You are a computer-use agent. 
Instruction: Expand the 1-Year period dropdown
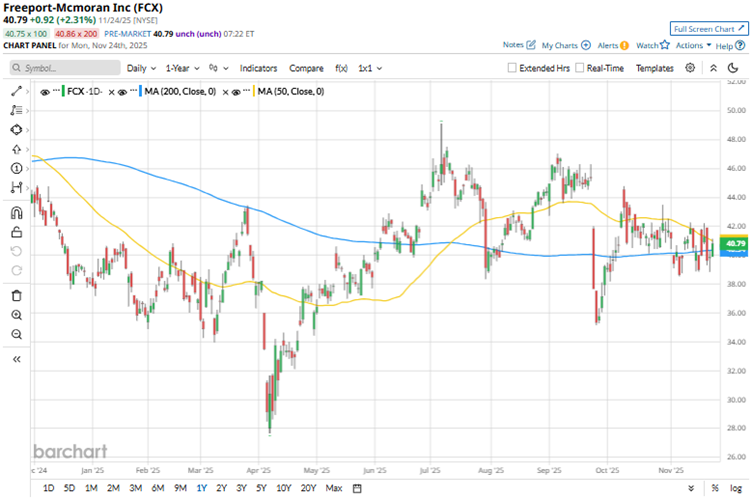182,68
